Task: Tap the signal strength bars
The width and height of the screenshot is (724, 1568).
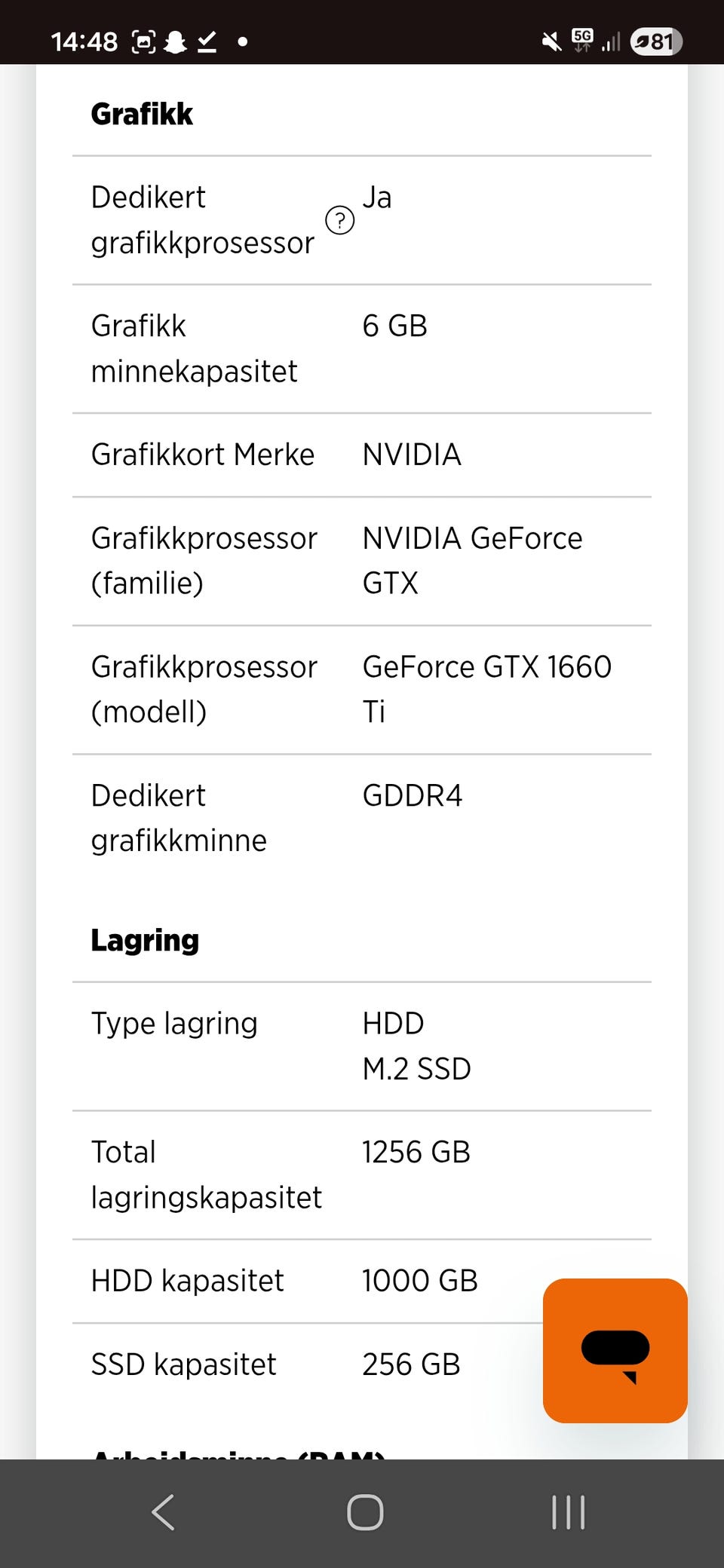Action: [611, 41]
